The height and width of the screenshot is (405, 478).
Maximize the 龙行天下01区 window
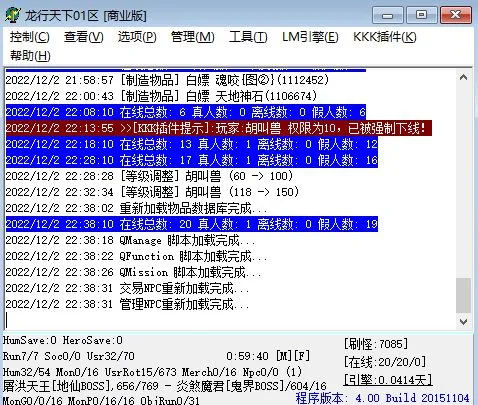tap(421, 15)
